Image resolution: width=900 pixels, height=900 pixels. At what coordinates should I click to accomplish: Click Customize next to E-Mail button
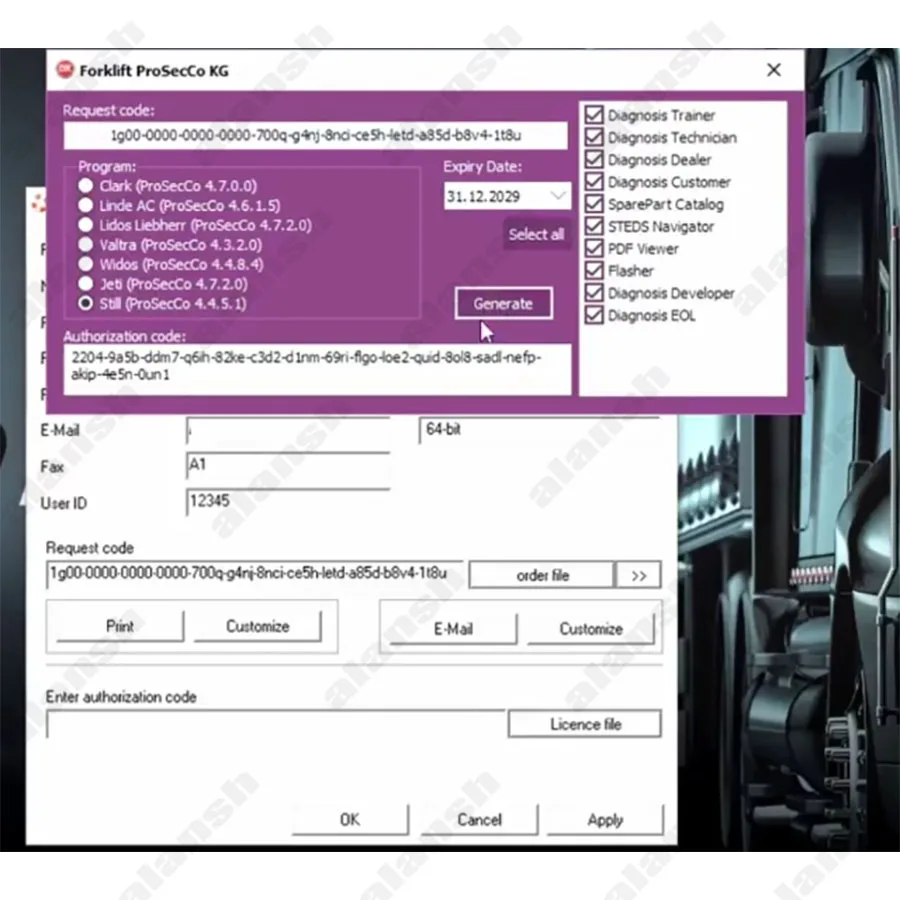point(591,629)
